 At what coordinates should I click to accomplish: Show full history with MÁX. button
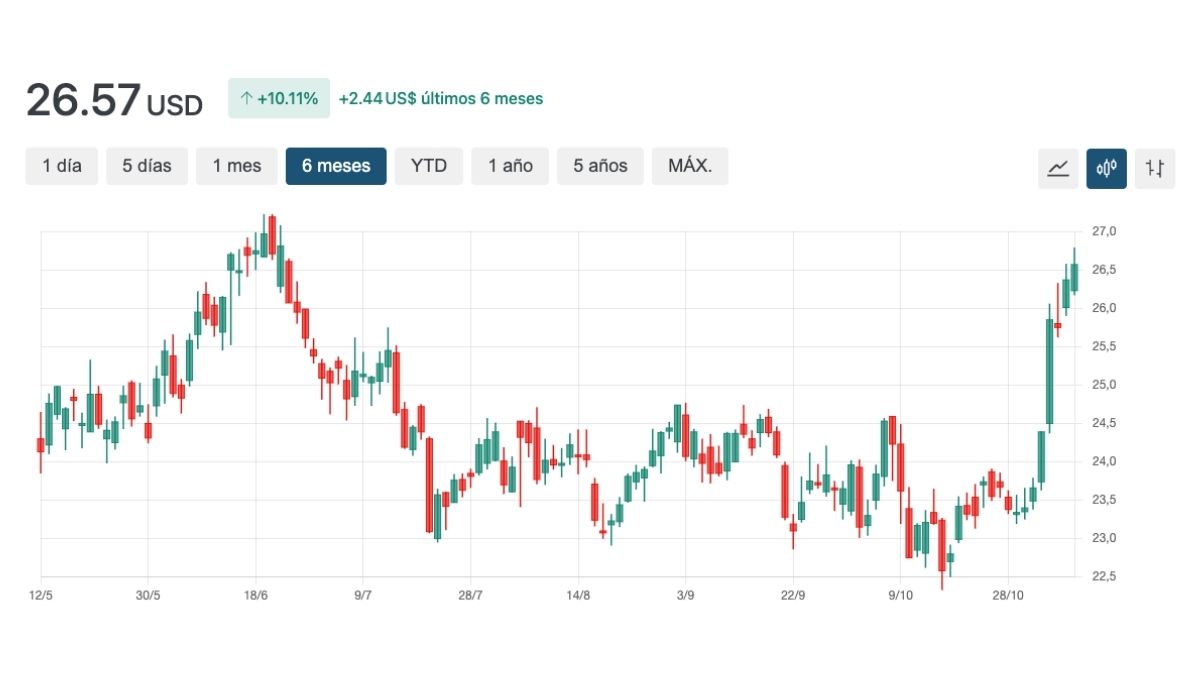(x=690, y=166)
